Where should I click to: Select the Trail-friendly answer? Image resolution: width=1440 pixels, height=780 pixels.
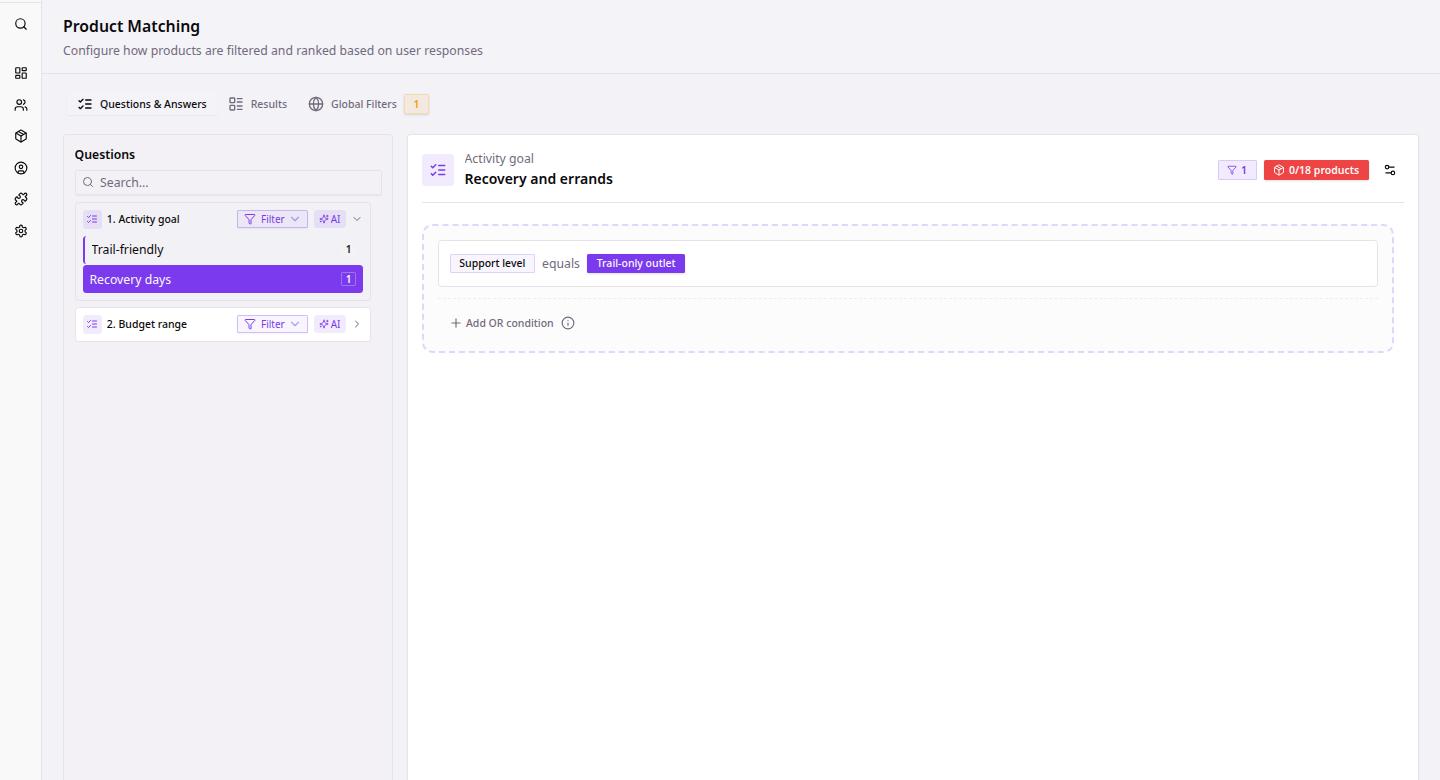click(223, 249)
